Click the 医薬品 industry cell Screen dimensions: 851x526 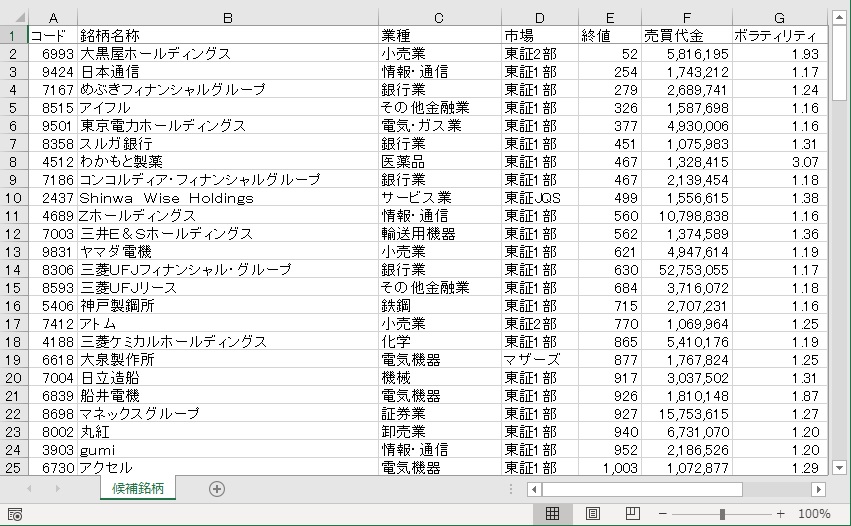(440, 162)
